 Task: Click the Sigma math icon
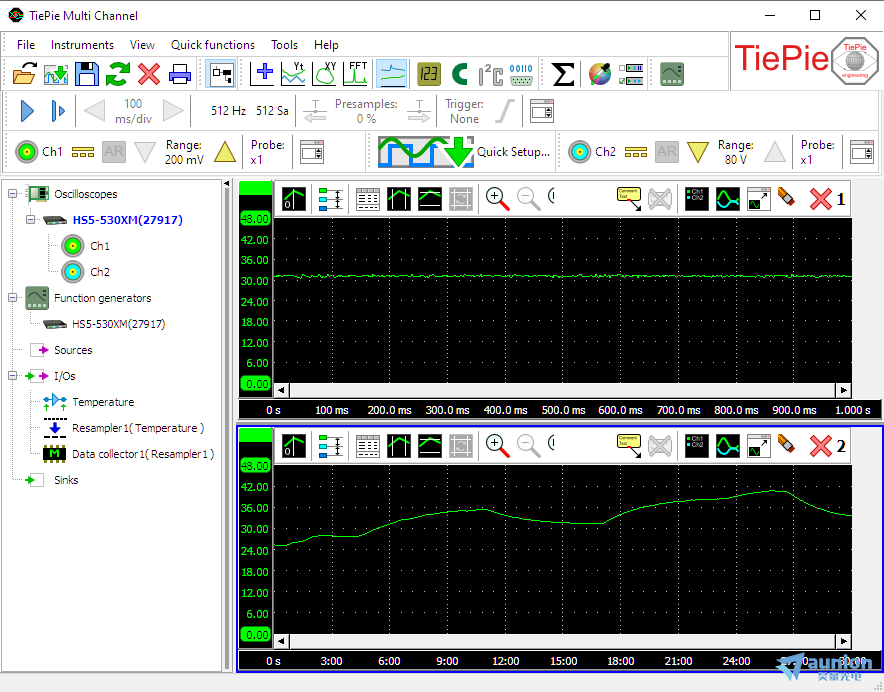563,74
